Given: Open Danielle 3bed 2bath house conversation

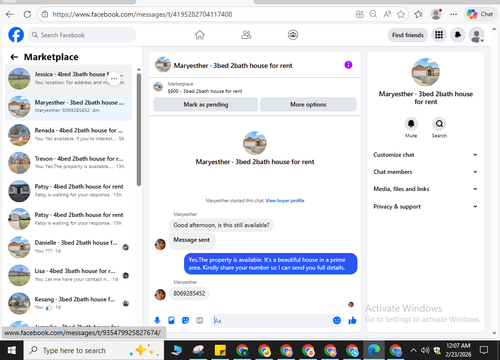Looking at the screenshot, I should click(x=68, y=247).
